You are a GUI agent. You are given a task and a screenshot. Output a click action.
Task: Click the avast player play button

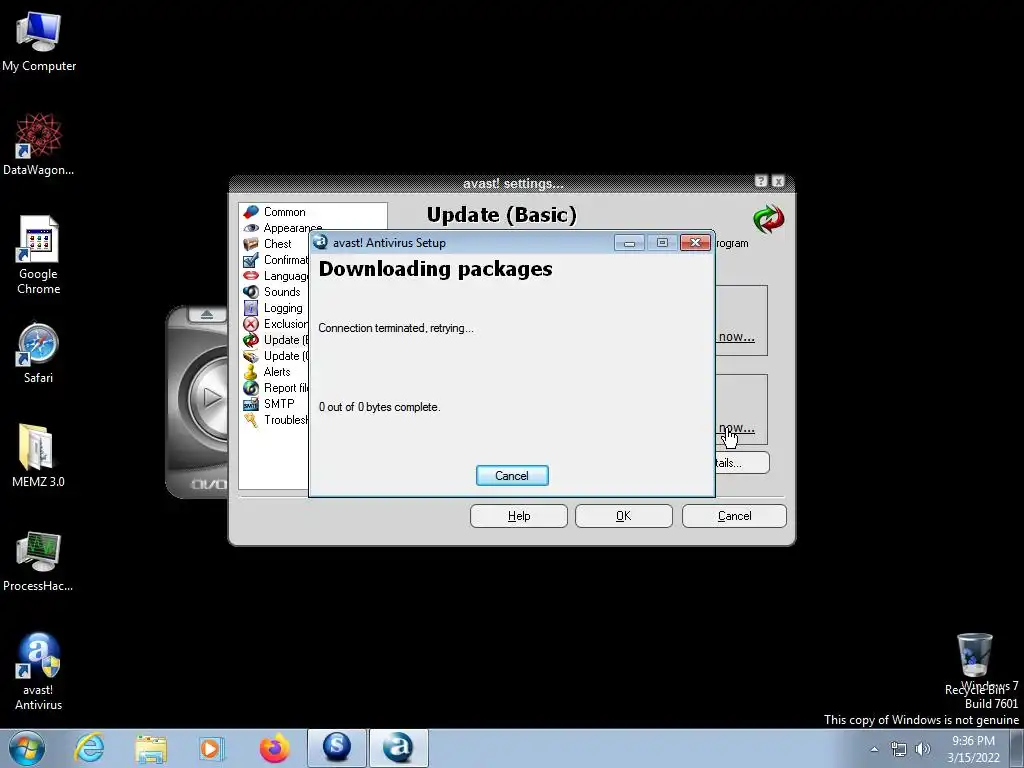[209, 397]
